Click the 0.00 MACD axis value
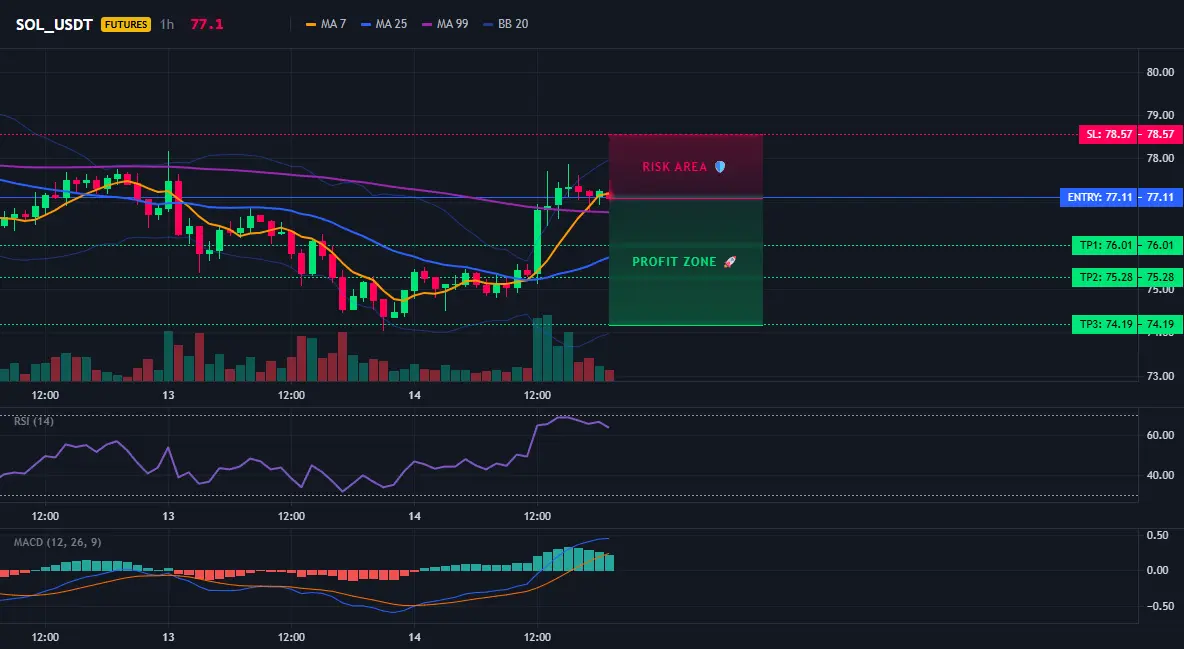 coord(1158,570)
